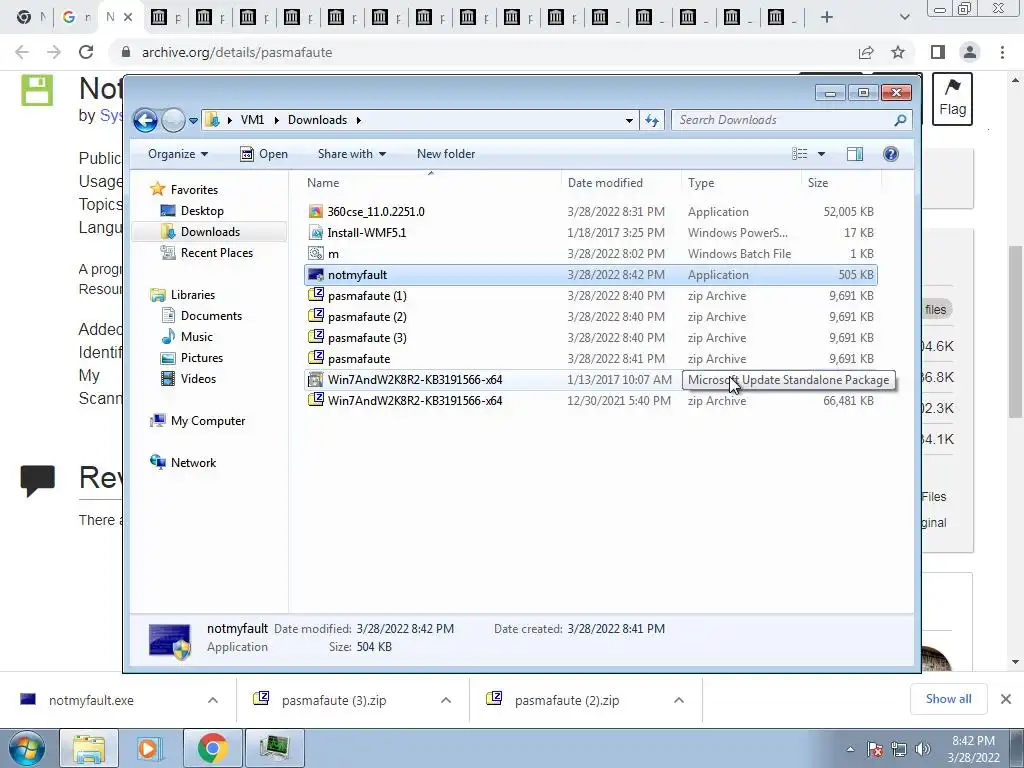Click Show all downloads
Image resolution: width=1024 pixels, height=768 pixels.
click(x=948, y=699)
